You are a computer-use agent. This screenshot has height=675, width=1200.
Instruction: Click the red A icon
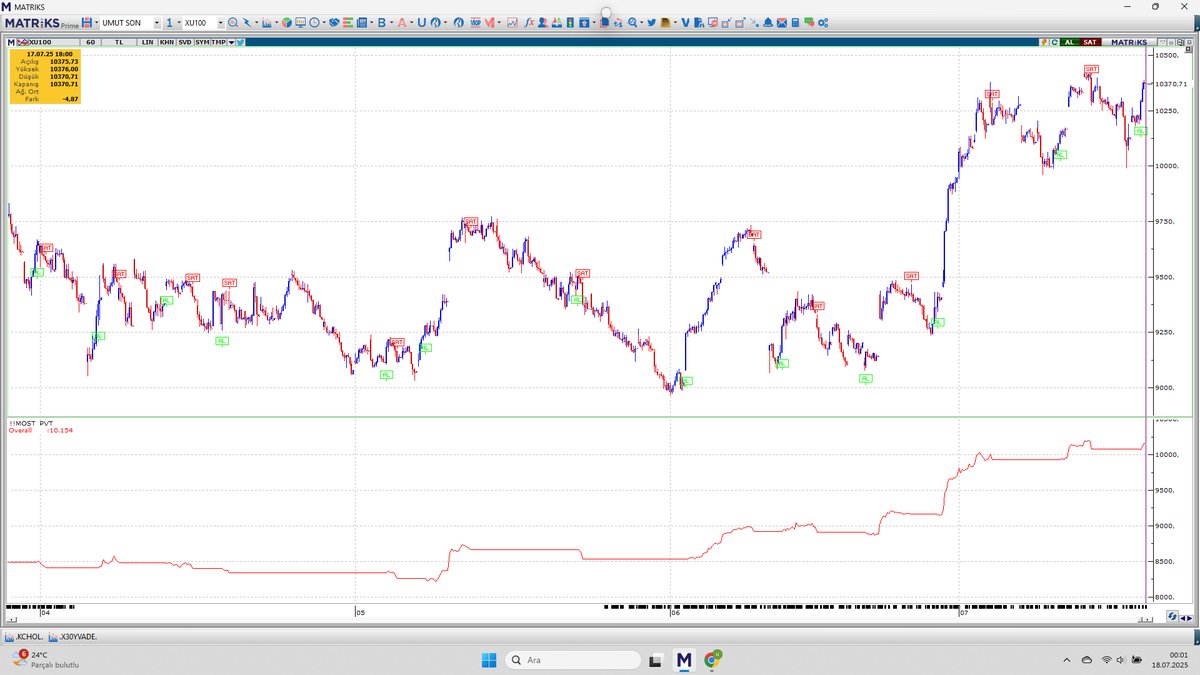[x=402, y=22]
